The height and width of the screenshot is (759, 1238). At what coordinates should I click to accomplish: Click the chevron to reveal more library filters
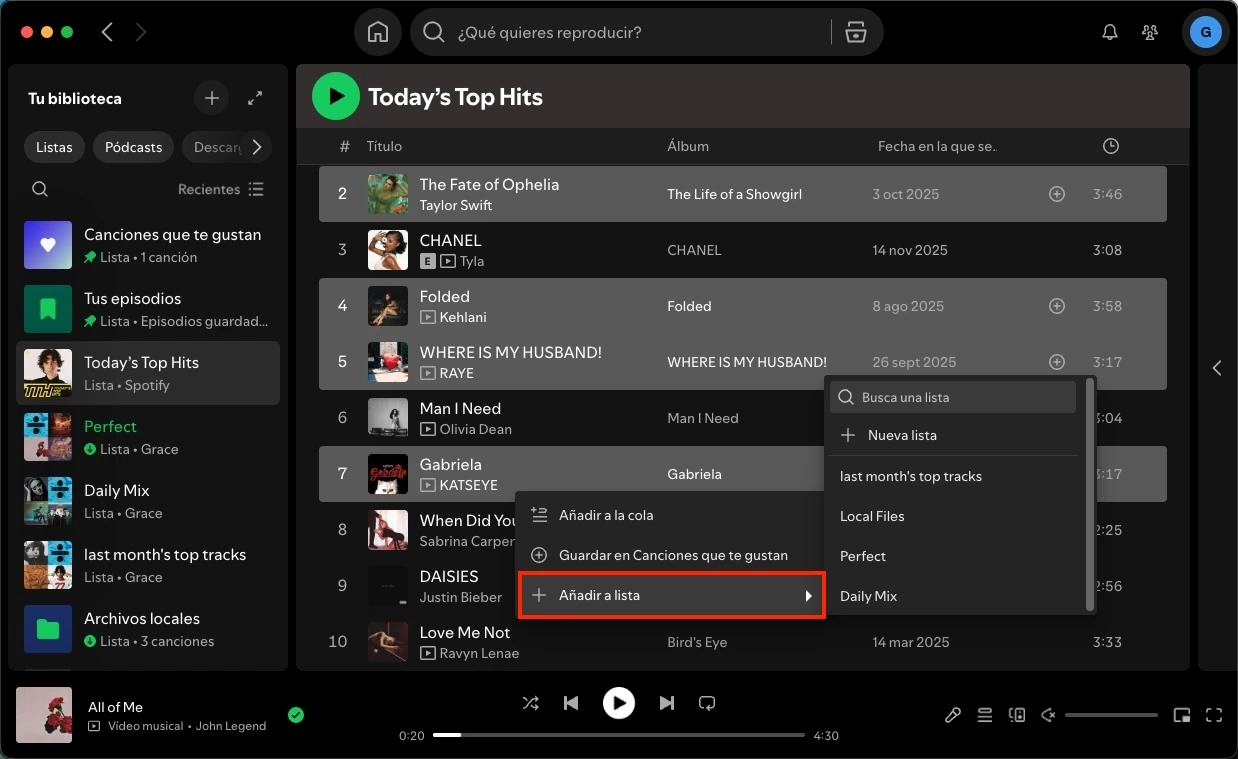coord(257,147)
